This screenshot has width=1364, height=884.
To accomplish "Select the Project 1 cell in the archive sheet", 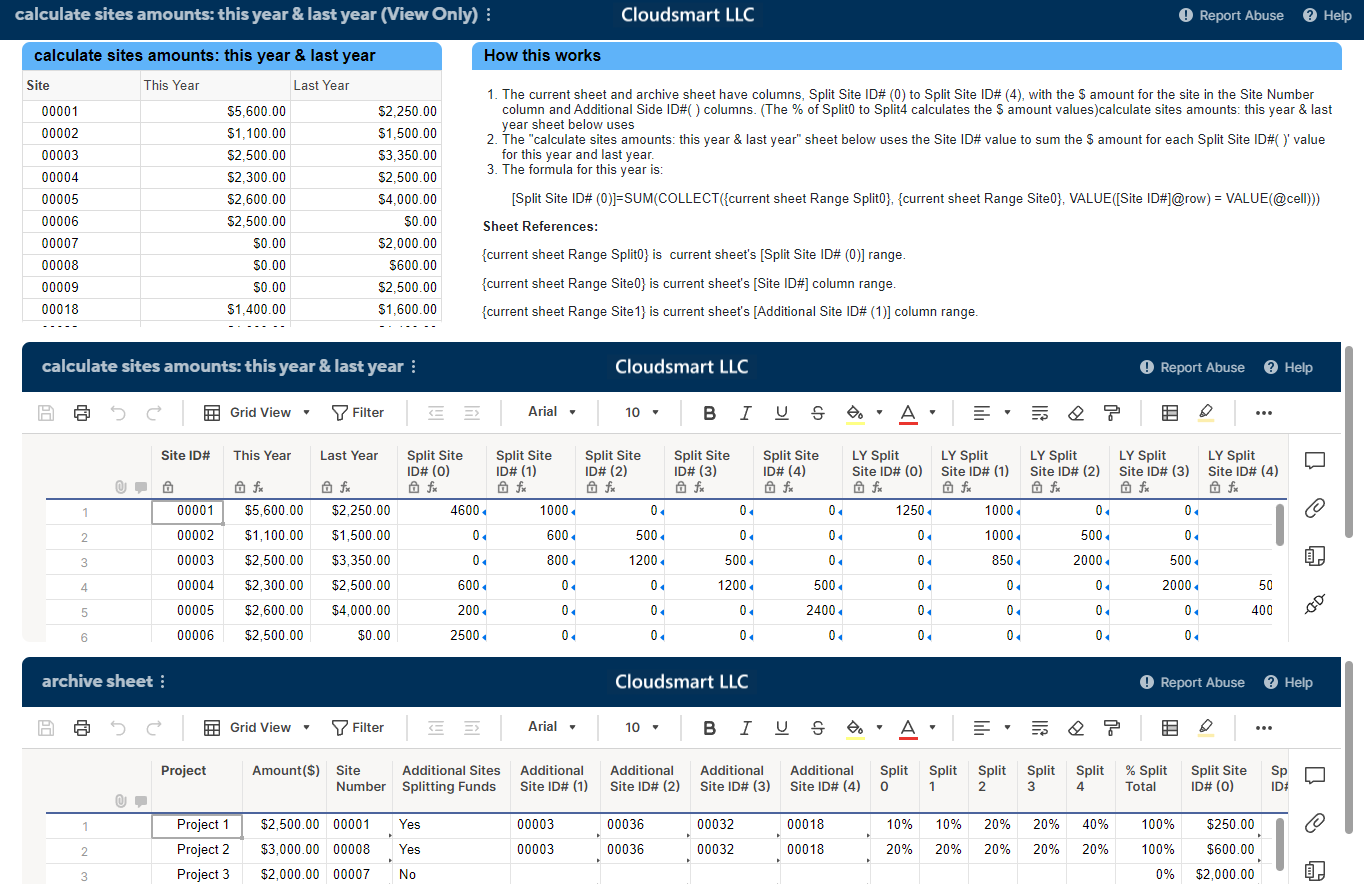I will 197,825.
